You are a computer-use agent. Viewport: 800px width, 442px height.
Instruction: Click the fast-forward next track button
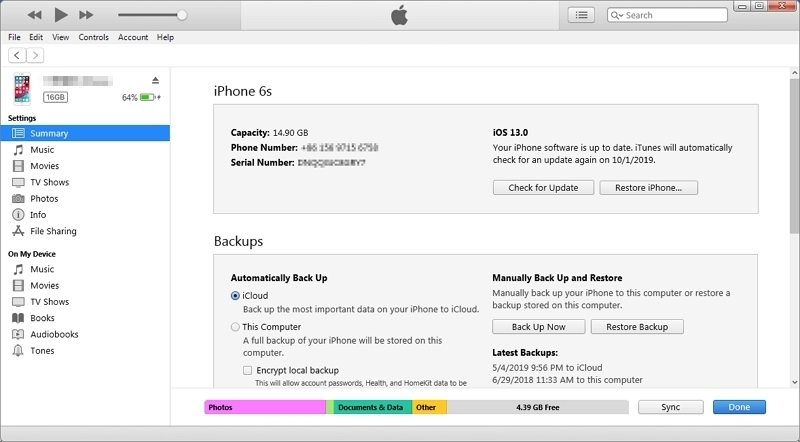(86, 15)
